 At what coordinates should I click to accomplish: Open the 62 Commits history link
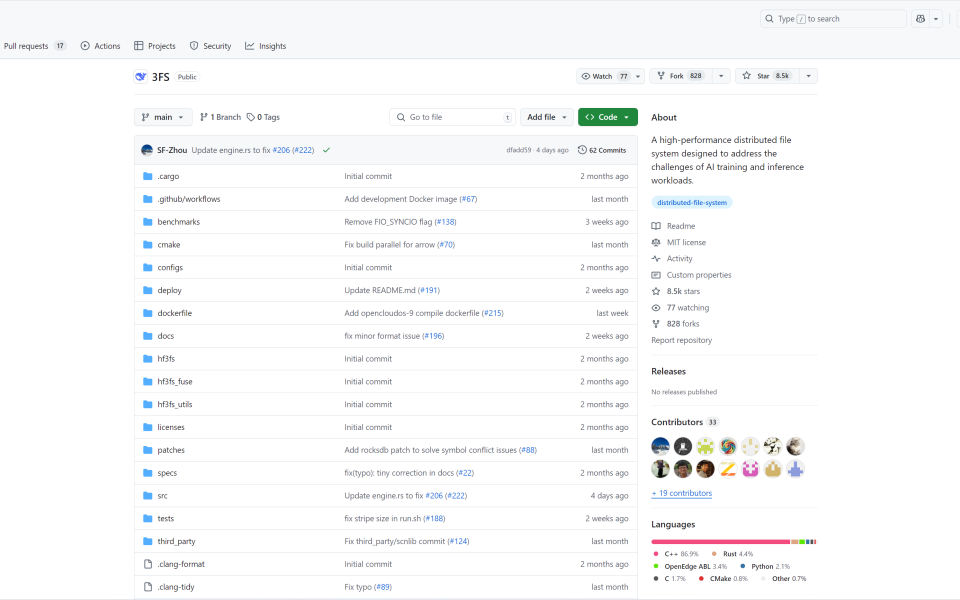[x=602, y=150]
